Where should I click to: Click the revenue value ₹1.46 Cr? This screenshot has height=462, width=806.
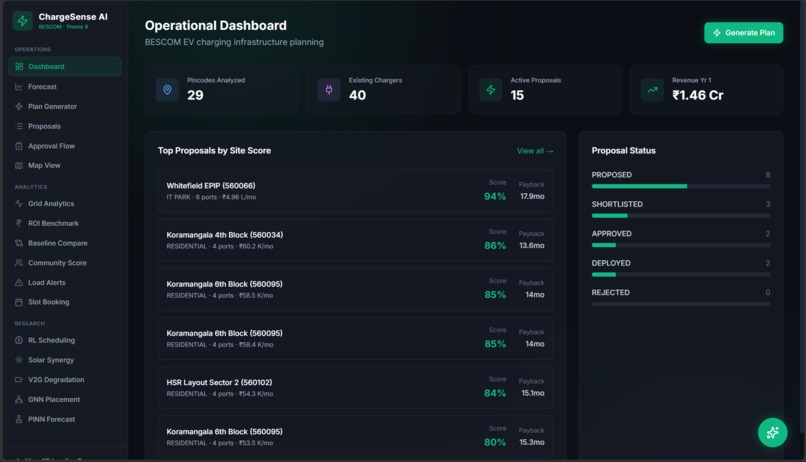(x=698, y=96)
